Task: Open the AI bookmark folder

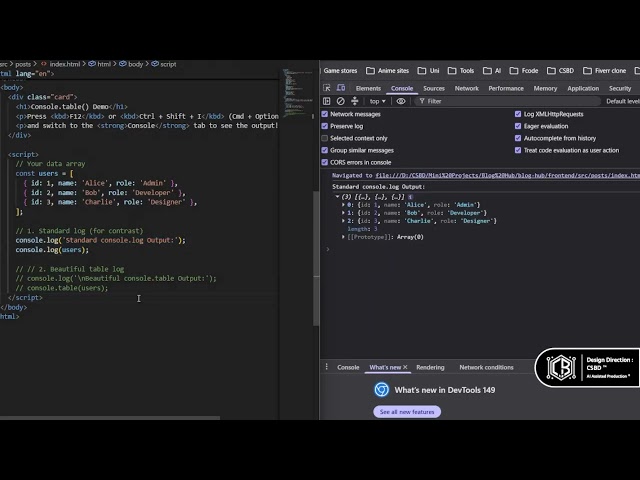Action: [x=492, y=71]
